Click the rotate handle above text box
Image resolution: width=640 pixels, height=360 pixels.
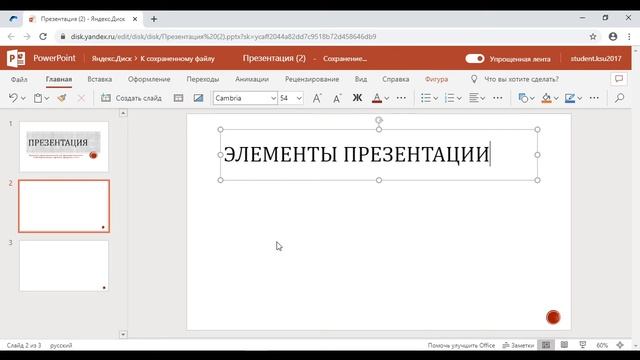[379, 120]
